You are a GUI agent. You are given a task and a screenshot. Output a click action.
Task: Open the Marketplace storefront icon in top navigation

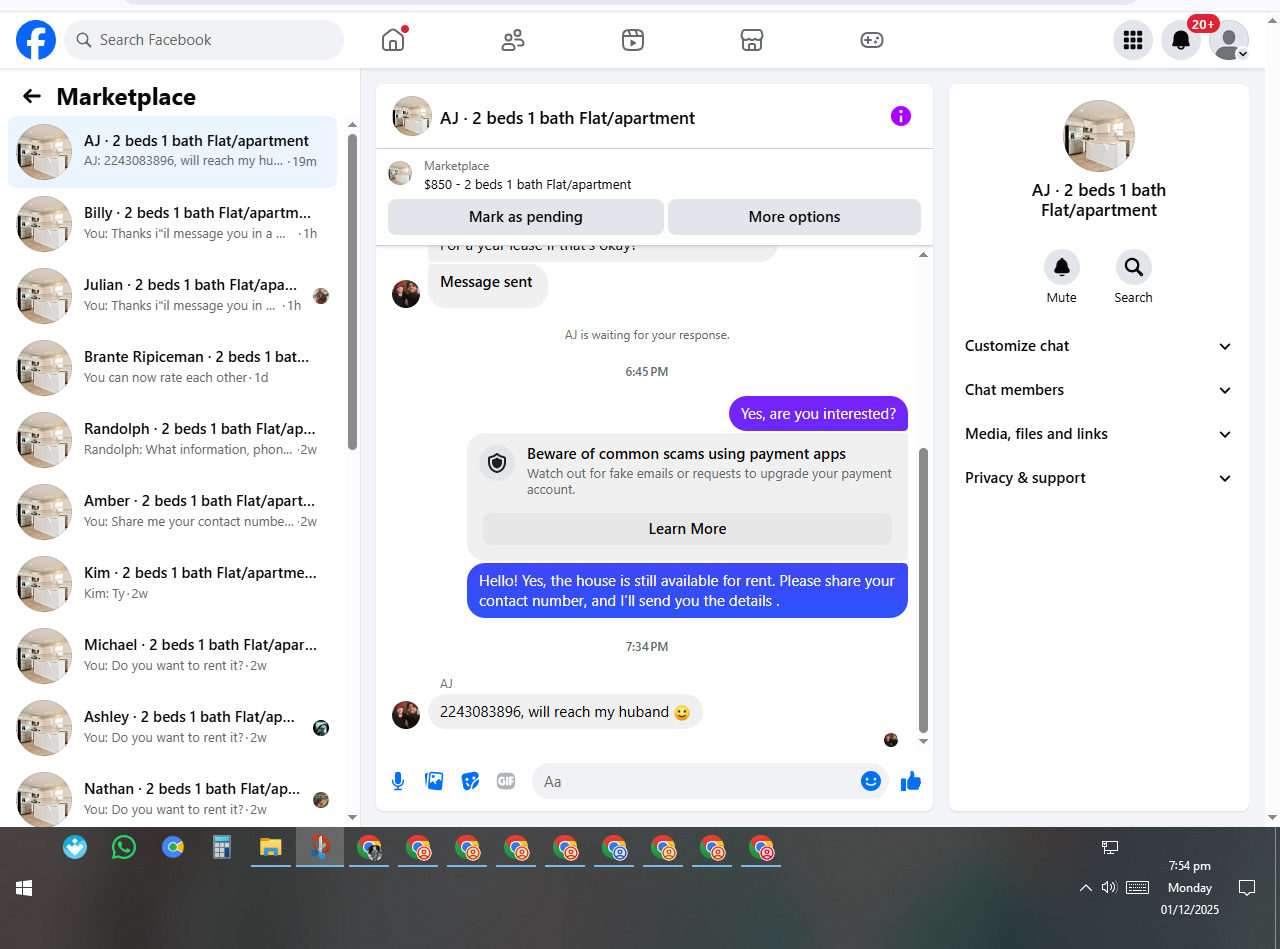click(x=752, y=40)
